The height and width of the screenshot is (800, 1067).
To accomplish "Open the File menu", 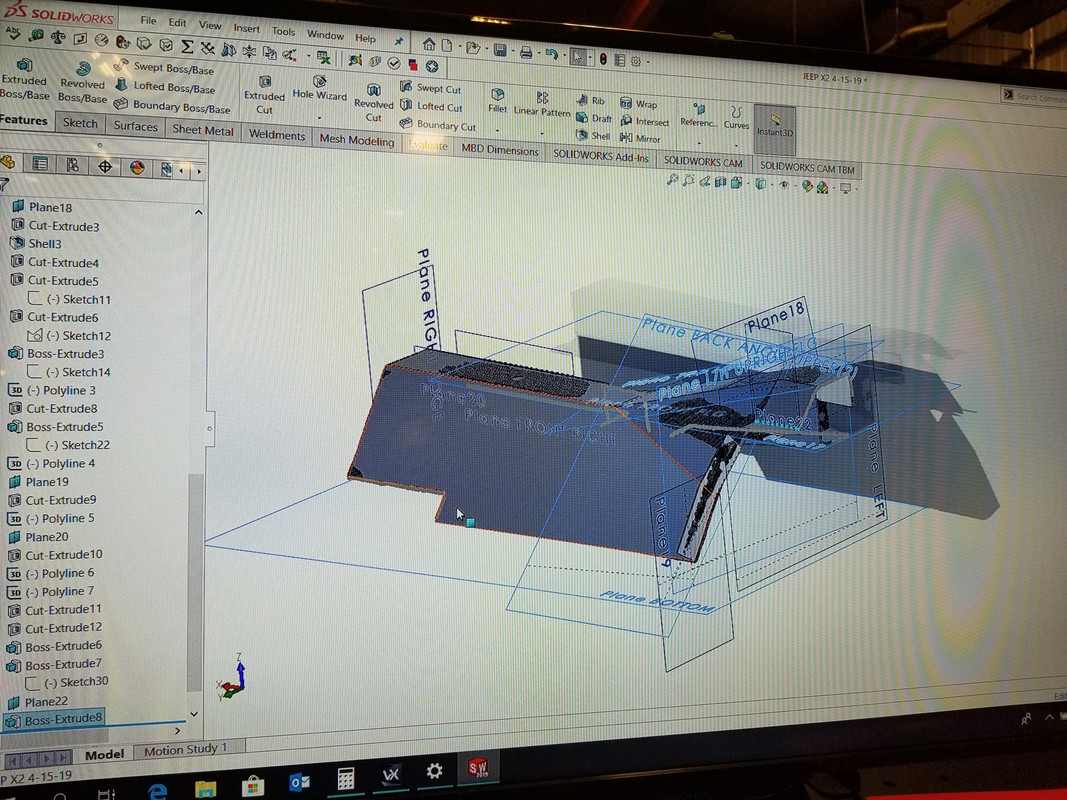I will click(x=148, y=21).
